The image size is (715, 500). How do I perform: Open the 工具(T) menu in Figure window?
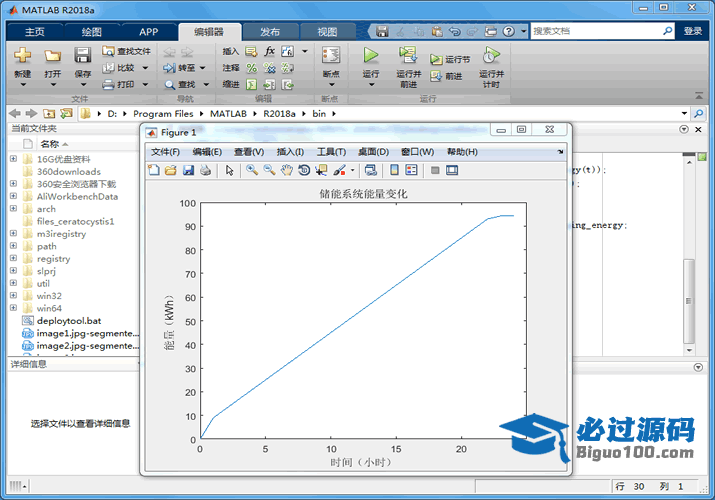[x=331, y=151]
